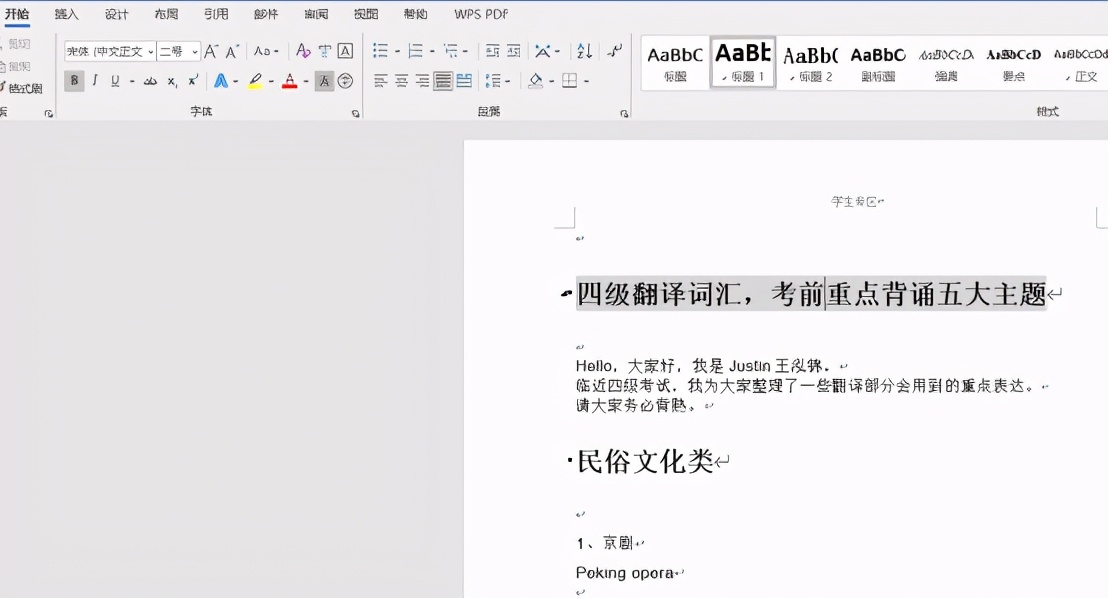Apply text highlight color

(254, 81)
